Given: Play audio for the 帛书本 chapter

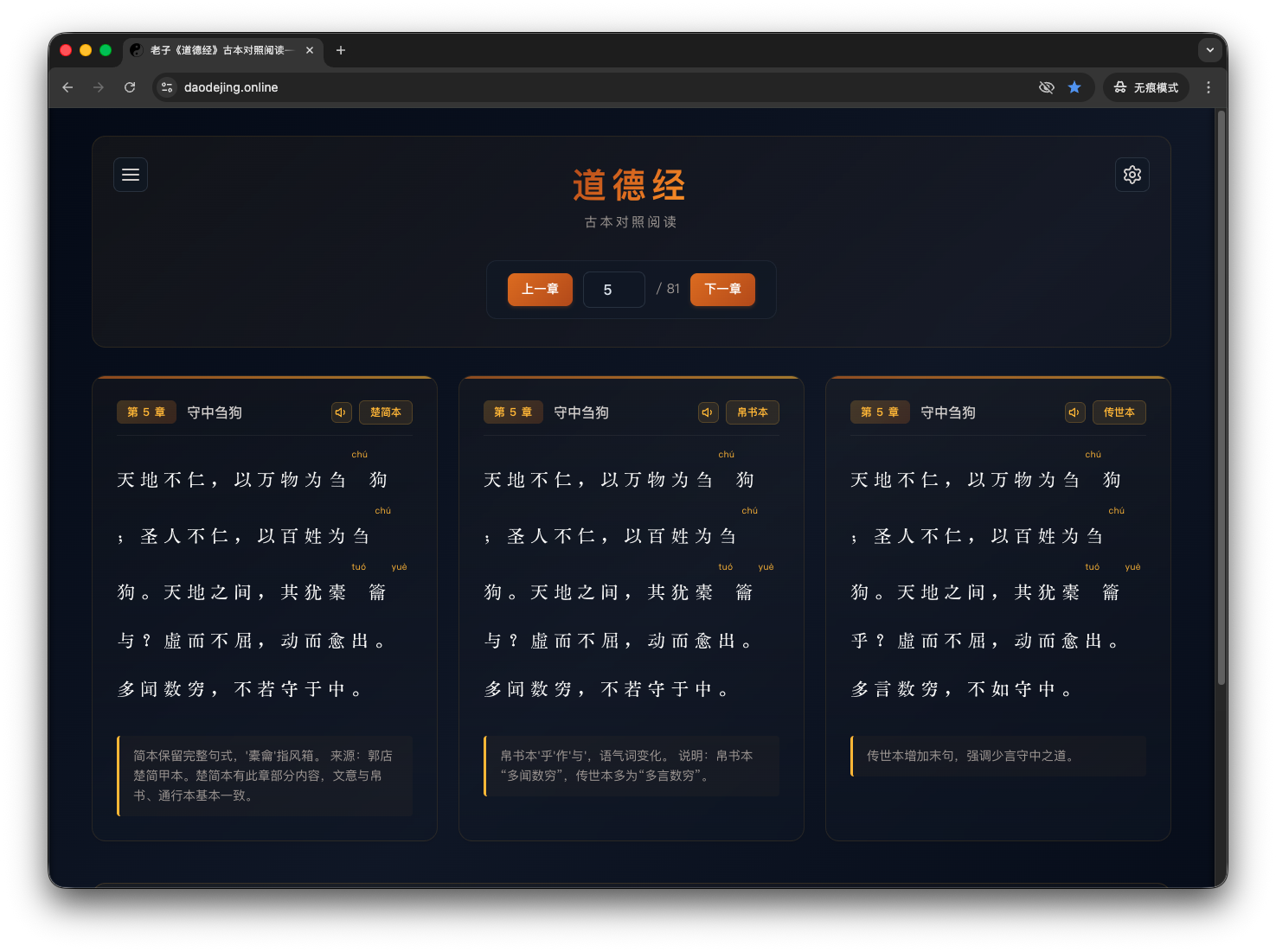Looking at the screenshot, I should (708, 412).
